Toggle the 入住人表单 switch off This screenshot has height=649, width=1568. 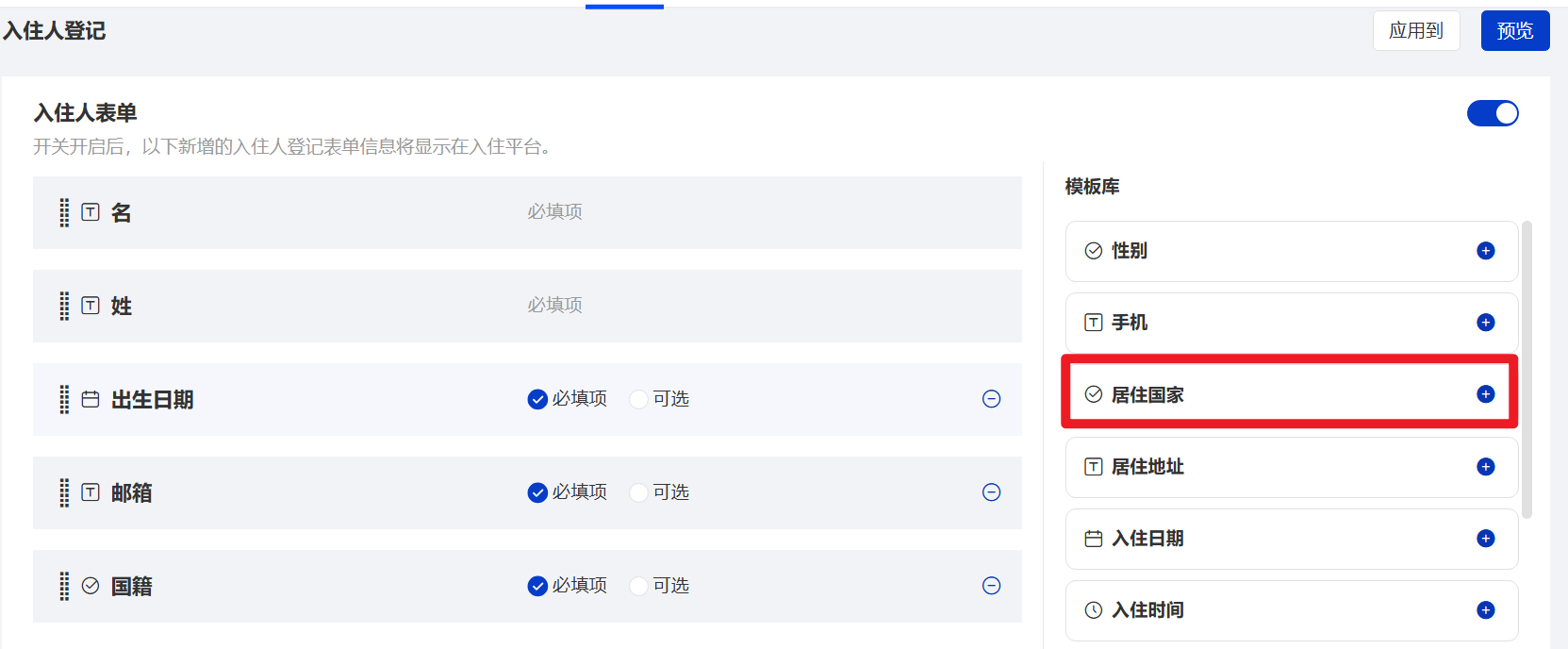click(x=1492, y=113)
